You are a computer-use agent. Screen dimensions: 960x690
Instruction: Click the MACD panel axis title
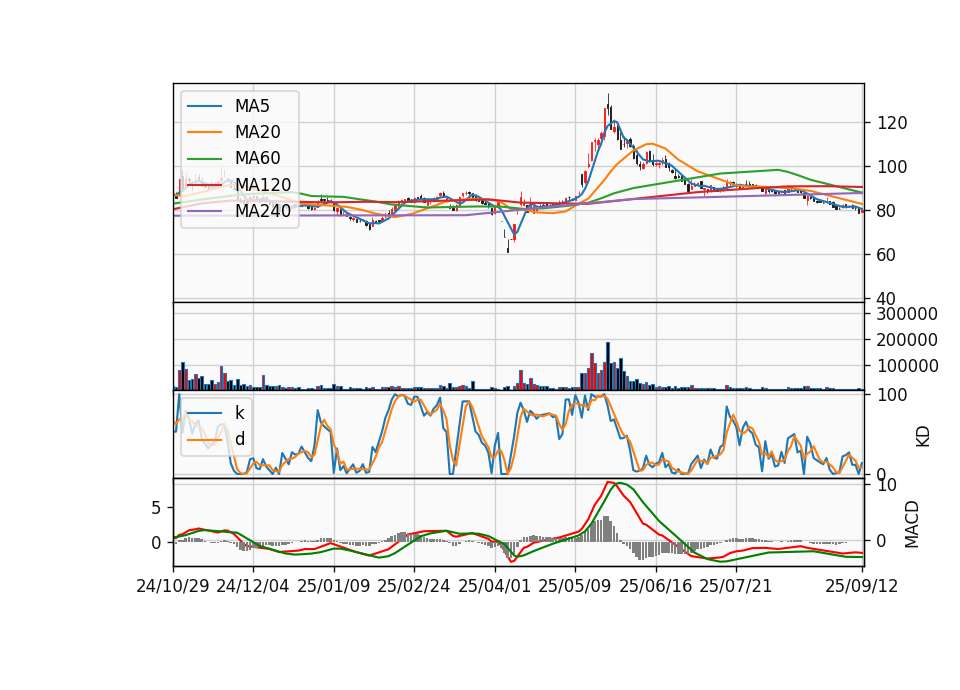tap(912, 524)
